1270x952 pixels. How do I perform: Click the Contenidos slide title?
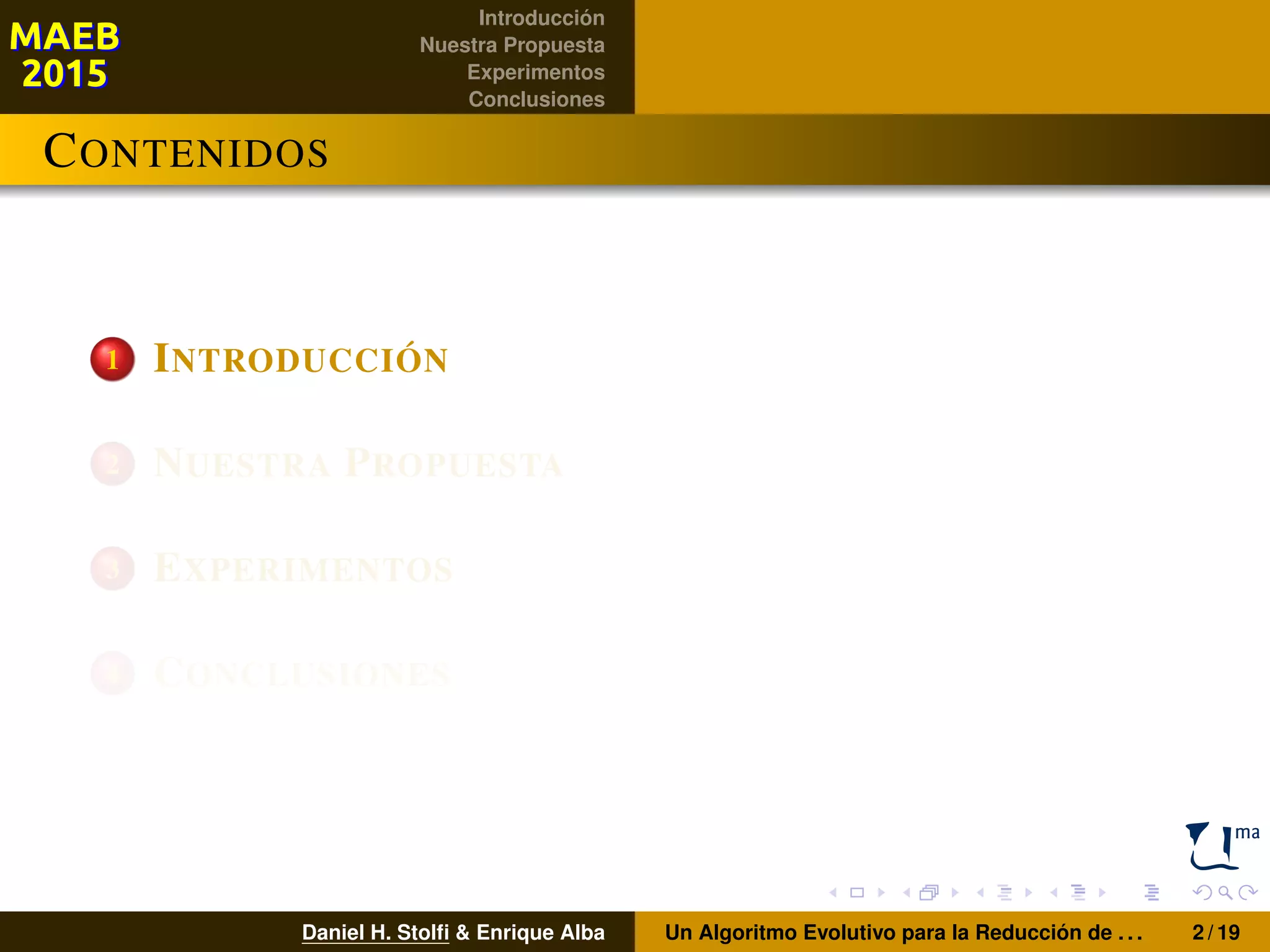[x=185, y=151]
